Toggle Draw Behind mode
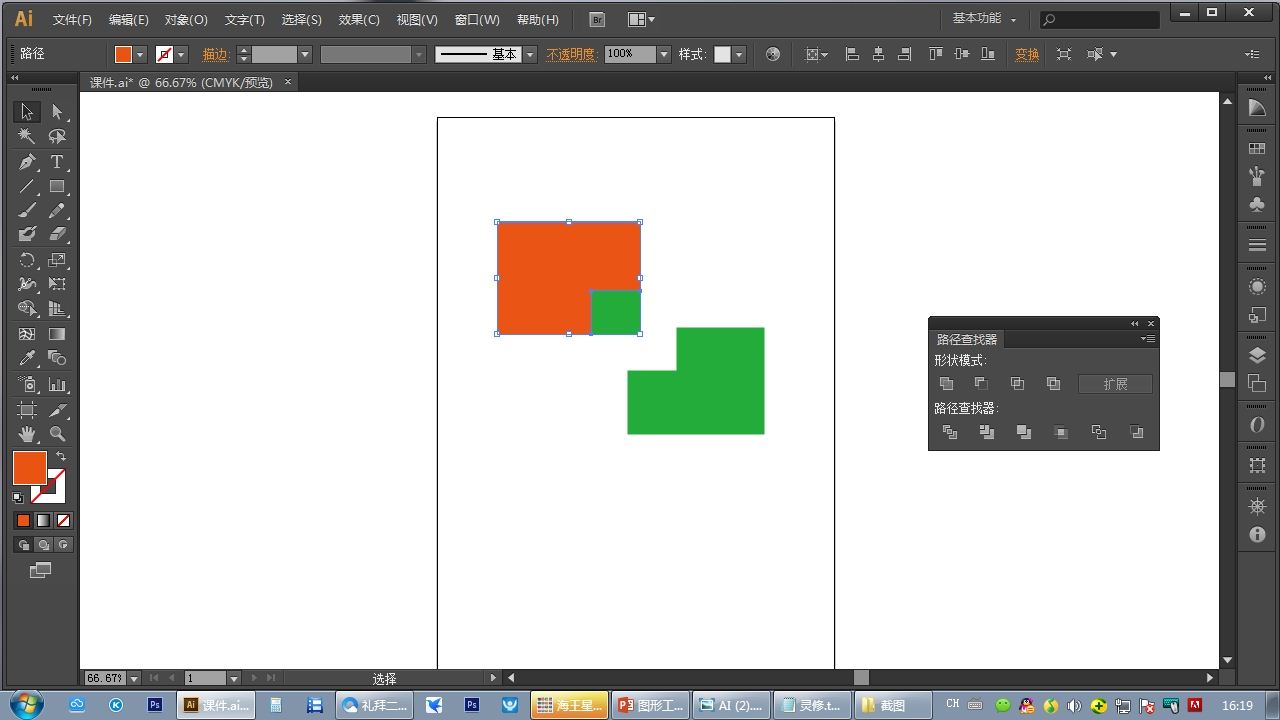 (x=43, y=545)
